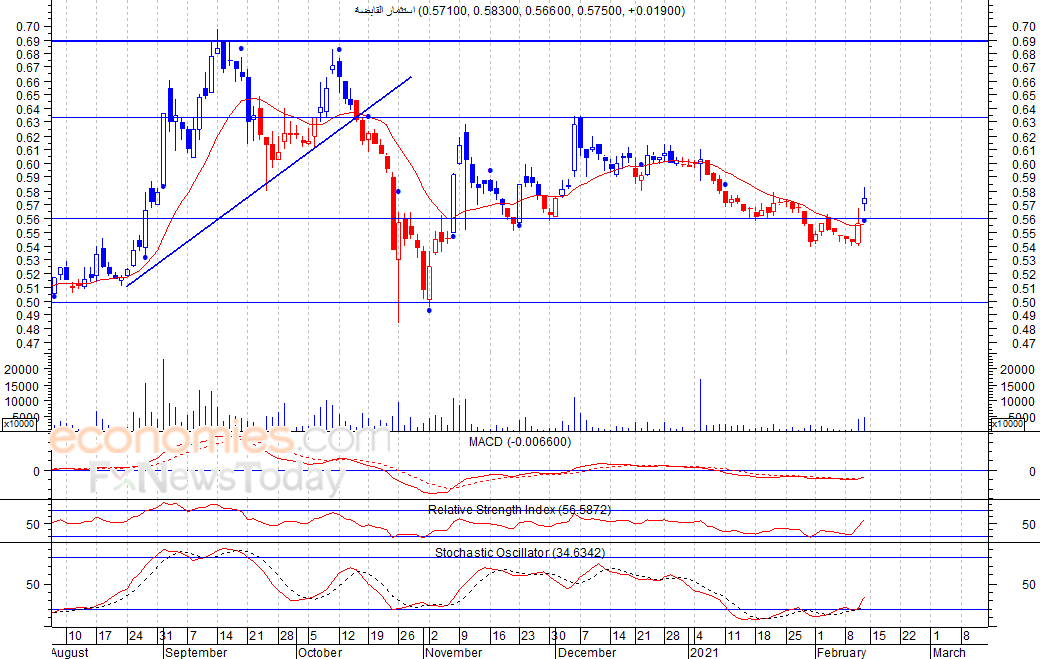This screenshot has width=1040, height=659.
Task: Click the chart title with OHLC values
Action: click(x=519, y=11)
